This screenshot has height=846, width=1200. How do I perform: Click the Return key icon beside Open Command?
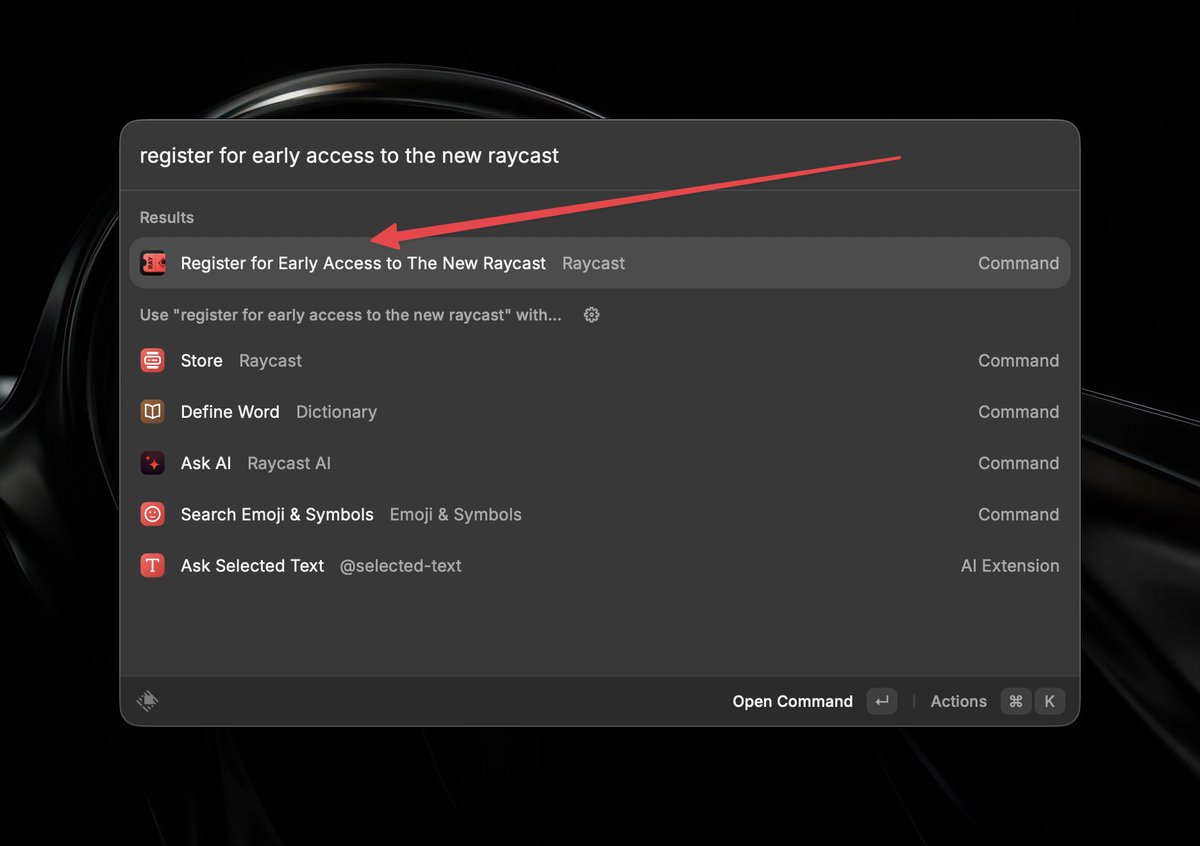point(882,701)
